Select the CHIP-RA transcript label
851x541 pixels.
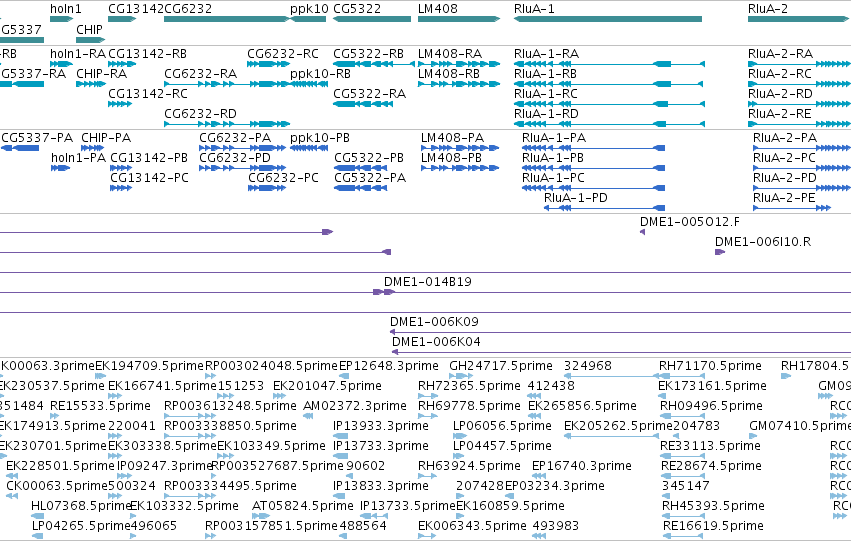pos(101,74)
